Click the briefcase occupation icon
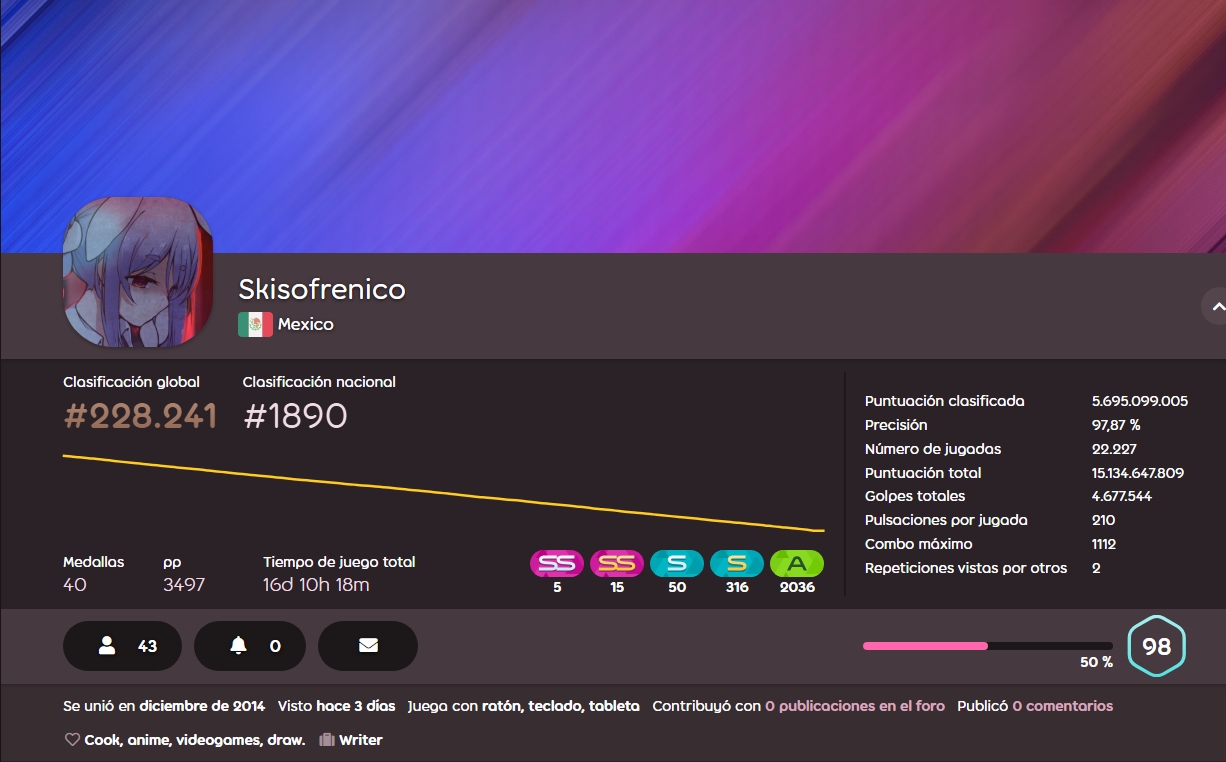The image size is (1226, 762). (327, 740)
